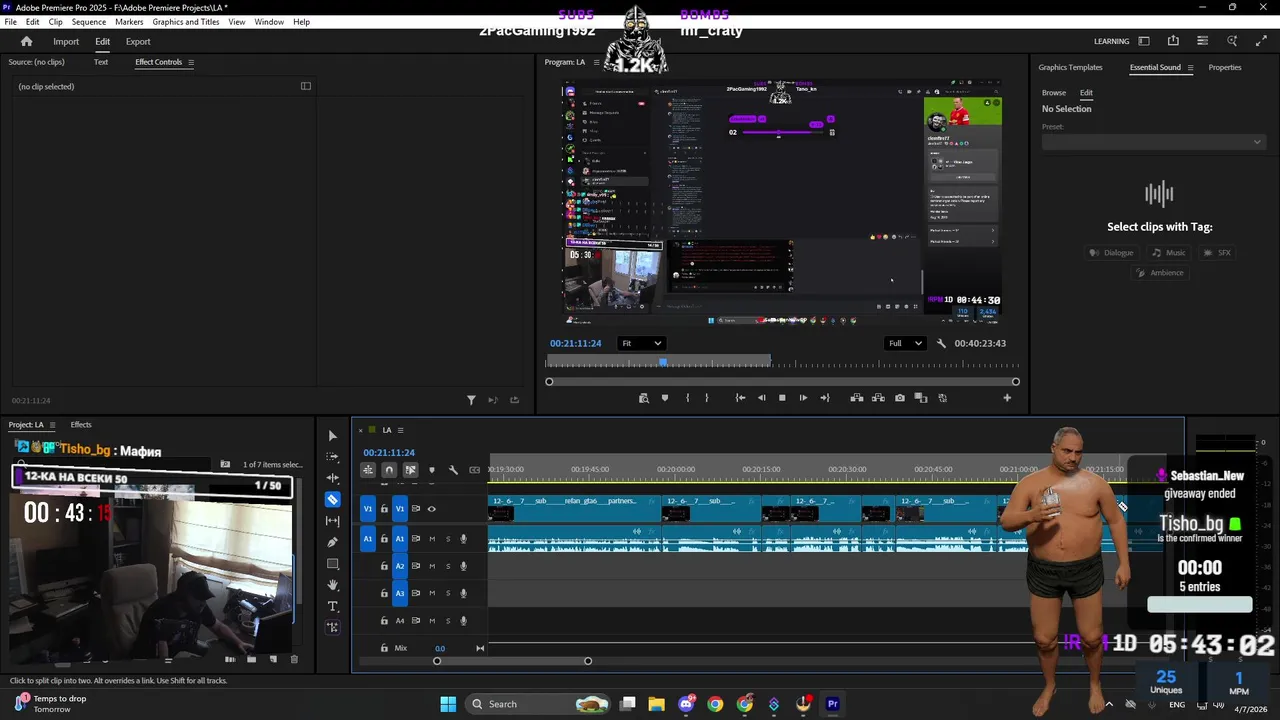Image resolution: width=1280 pixels, height=720 pixels.
Task: Select the Razor tool
Action: tap(333, 499)
